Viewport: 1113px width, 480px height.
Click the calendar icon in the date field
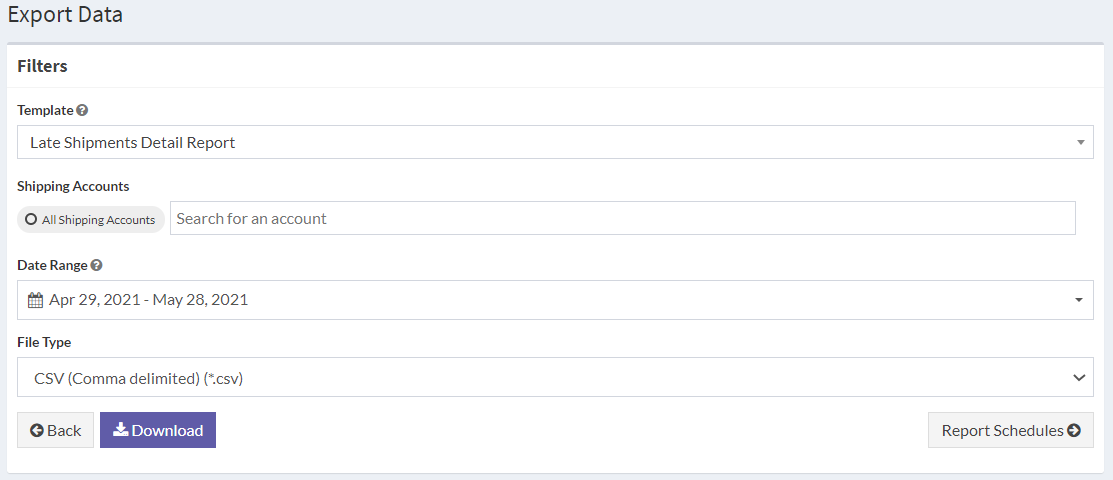pos(35,300)
